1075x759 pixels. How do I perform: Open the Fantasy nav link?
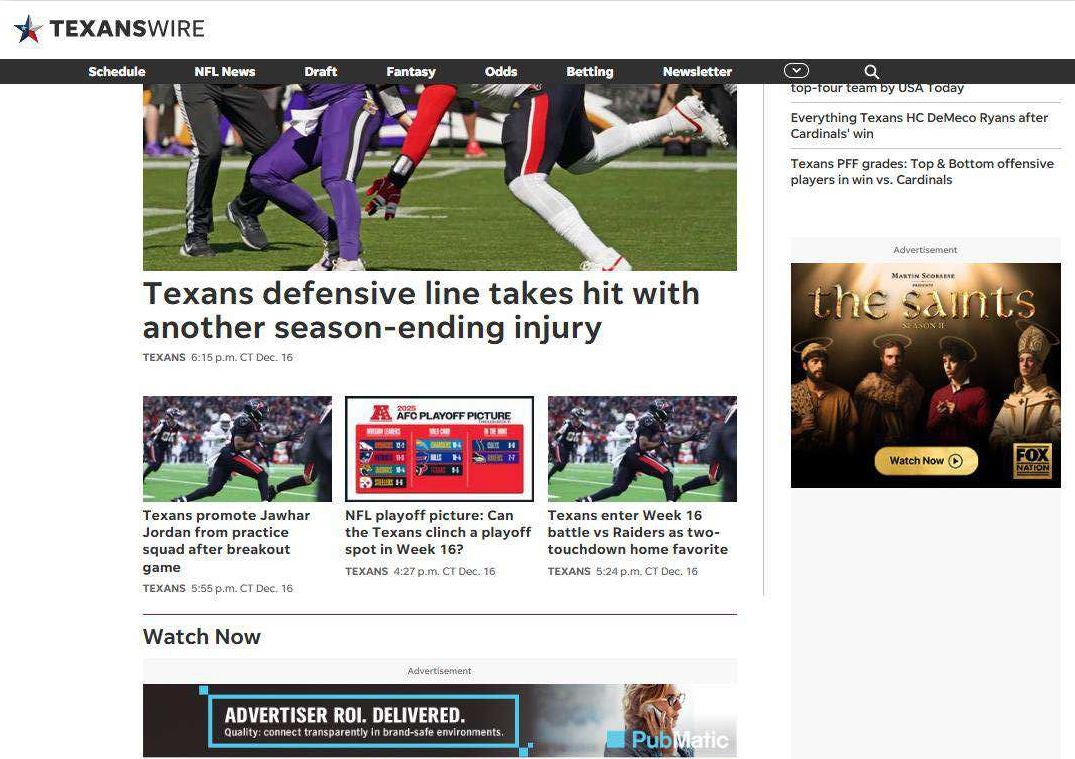[411, 72]
